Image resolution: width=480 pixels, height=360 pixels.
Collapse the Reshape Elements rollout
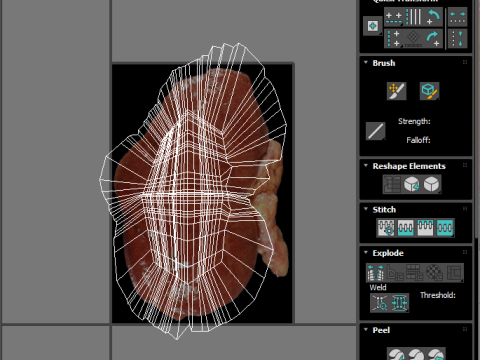point(366,166)
